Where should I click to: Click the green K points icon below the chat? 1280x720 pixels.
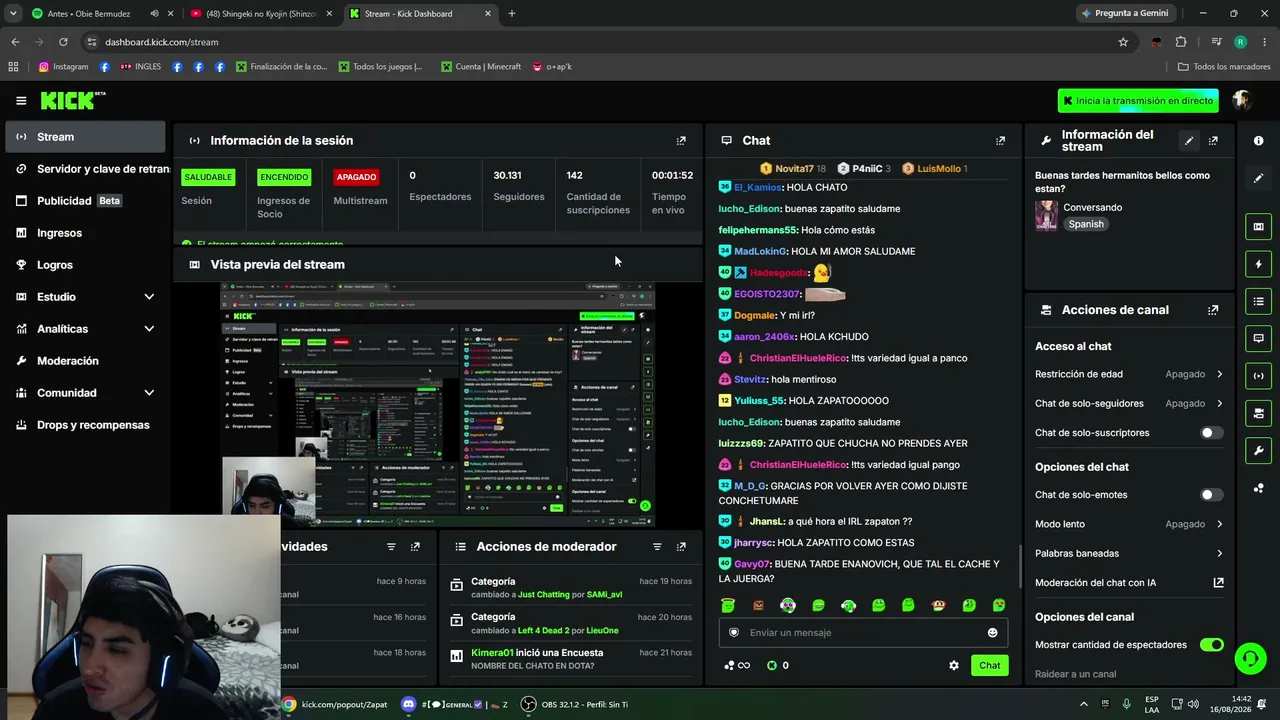[x=772, y=665]
